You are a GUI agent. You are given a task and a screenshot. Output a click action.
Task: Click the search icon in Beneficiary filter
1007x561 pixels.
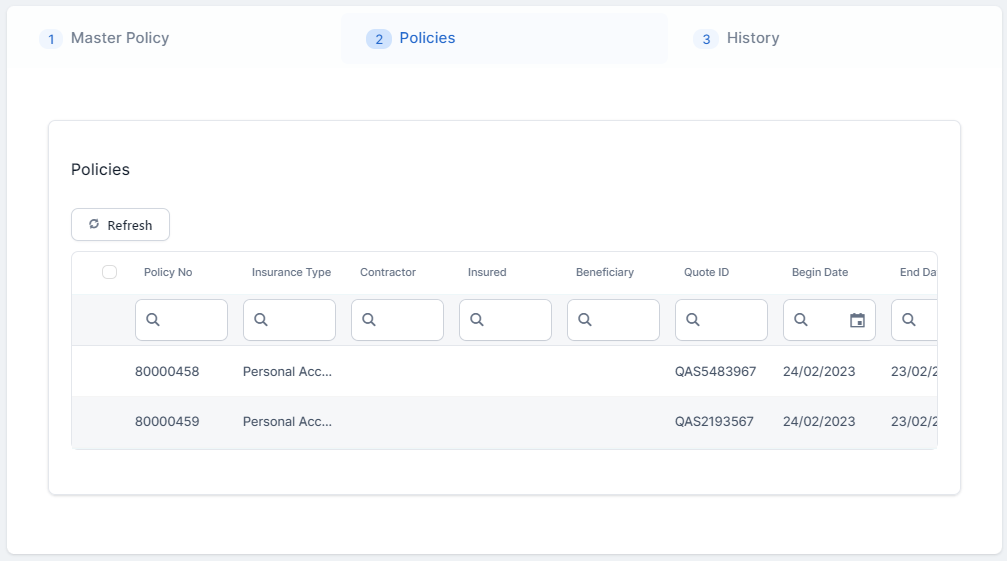click(585, 320)
